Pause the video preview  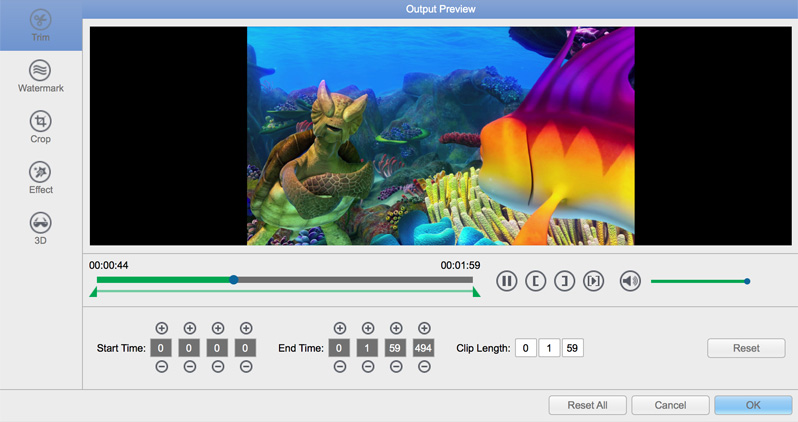click(507, 281)
